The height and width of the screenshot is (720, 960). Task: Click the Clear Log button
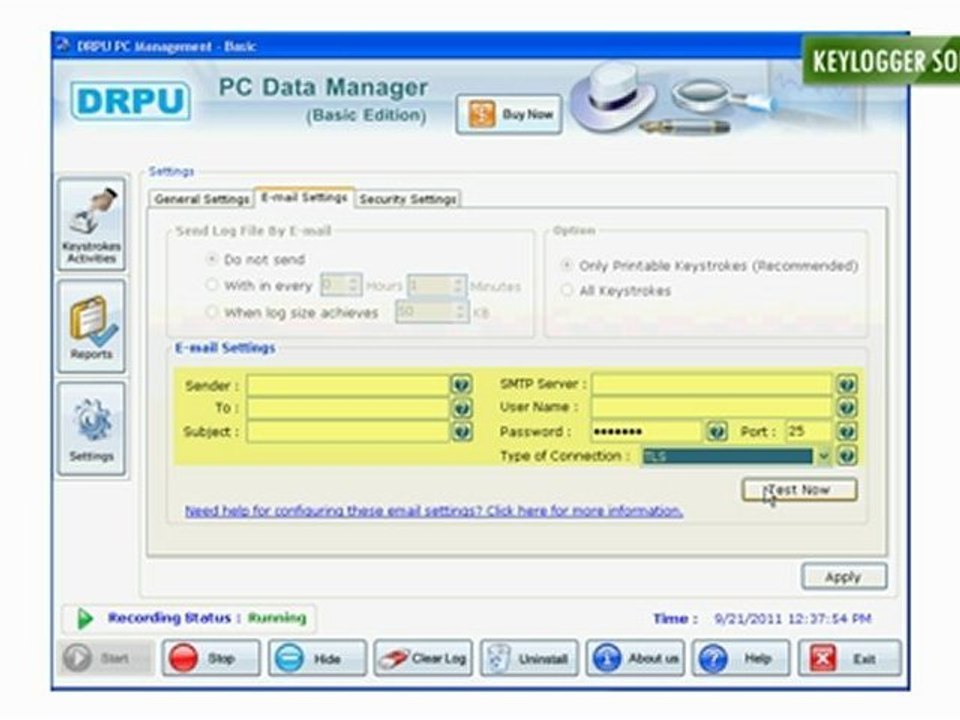point(423,659)
